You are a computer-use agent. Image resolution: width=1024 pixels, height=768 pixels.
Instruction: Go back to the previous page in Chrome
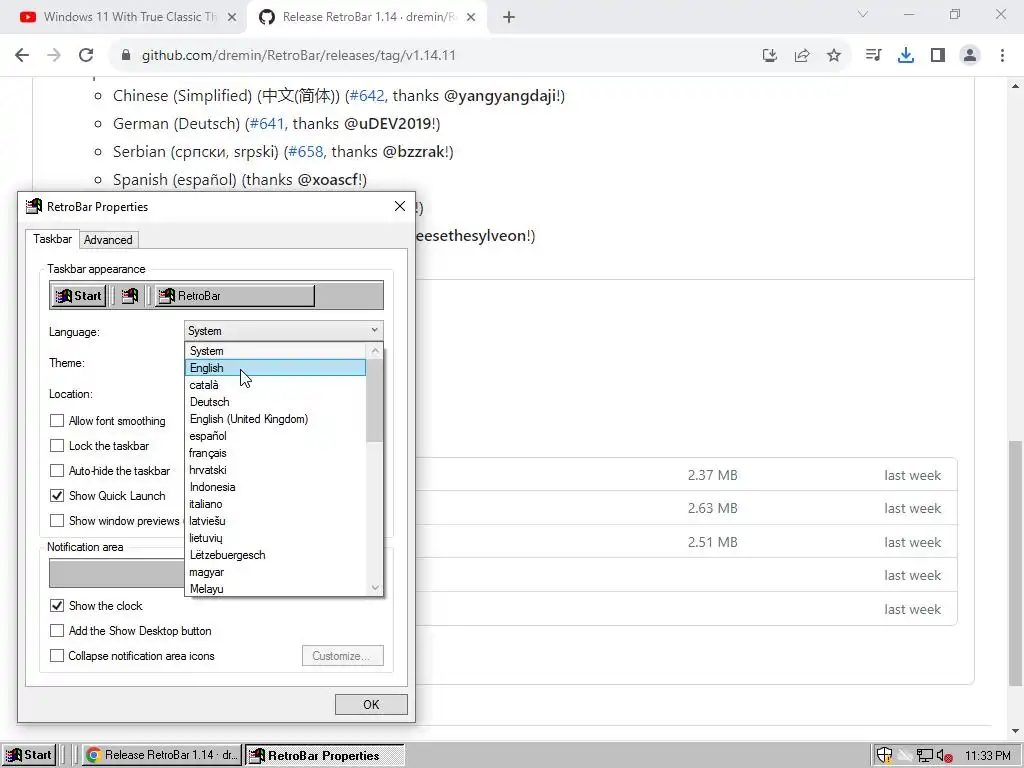click(22, 56)
